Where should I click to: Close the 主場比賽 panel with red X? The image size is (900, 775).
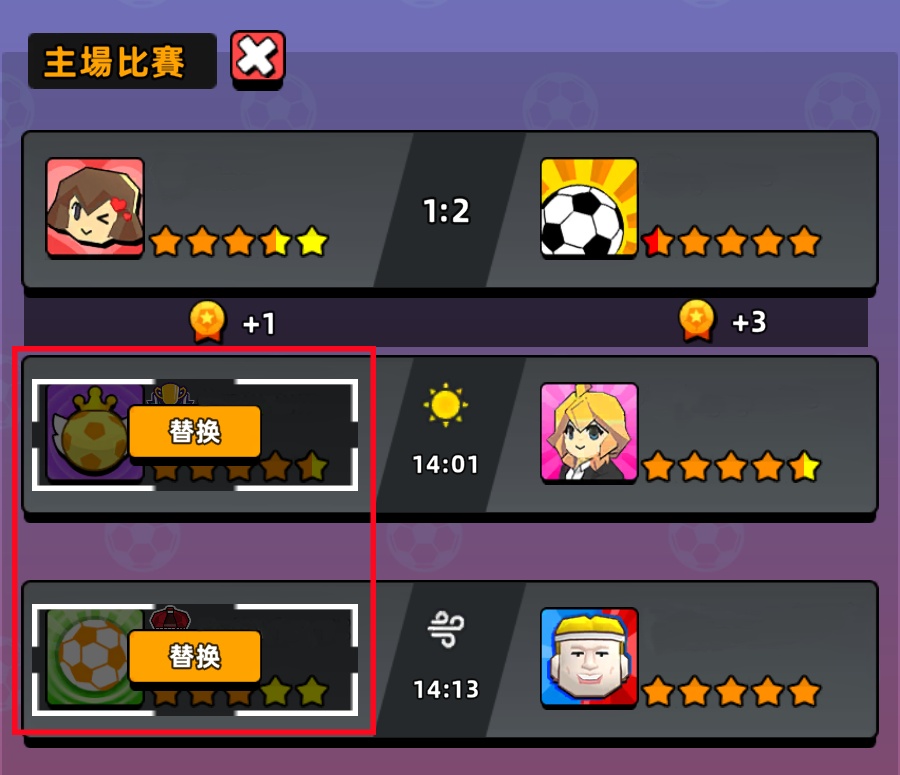point(258,57)
